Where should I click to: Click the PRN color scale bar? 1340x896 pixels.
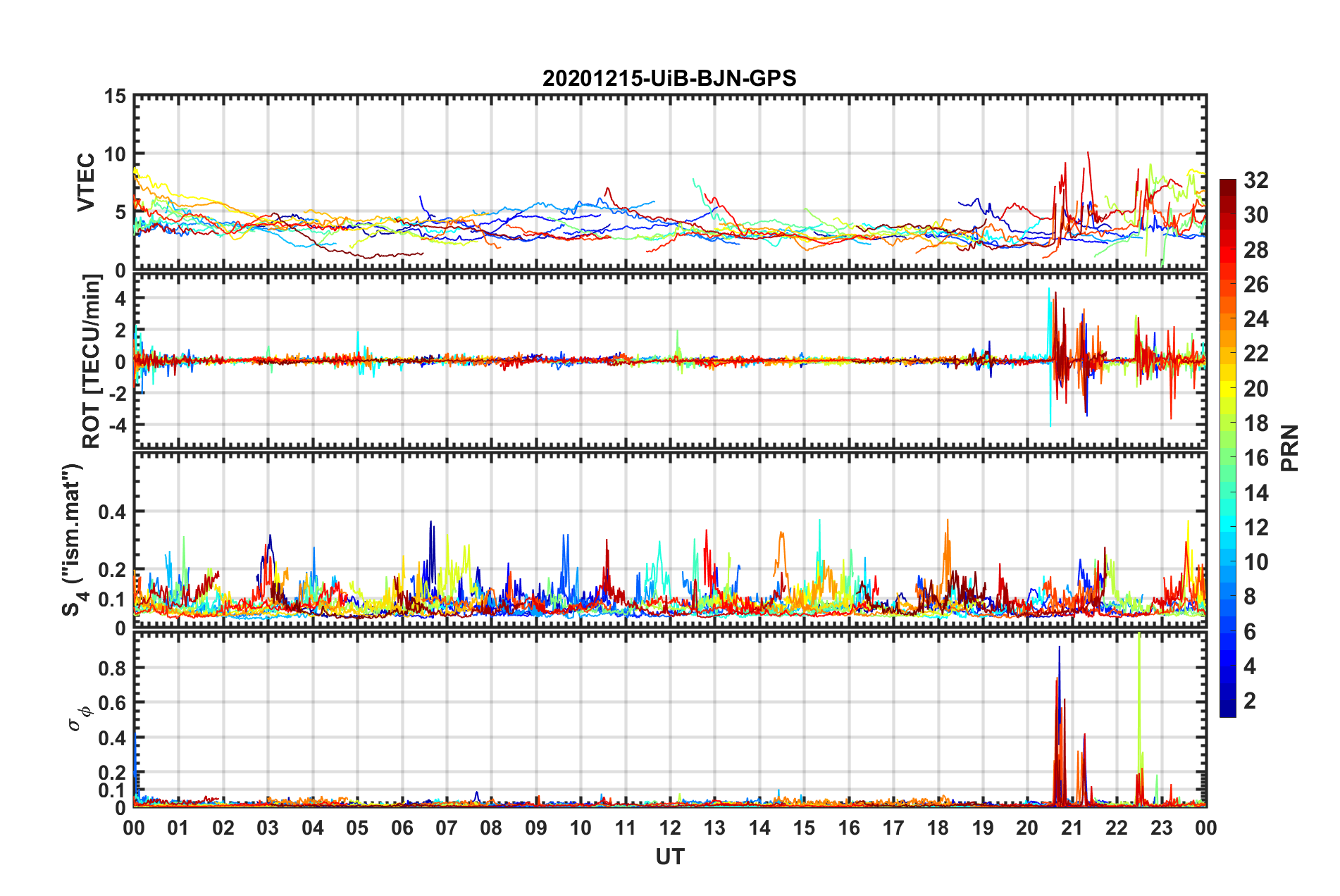[1227, 448]
